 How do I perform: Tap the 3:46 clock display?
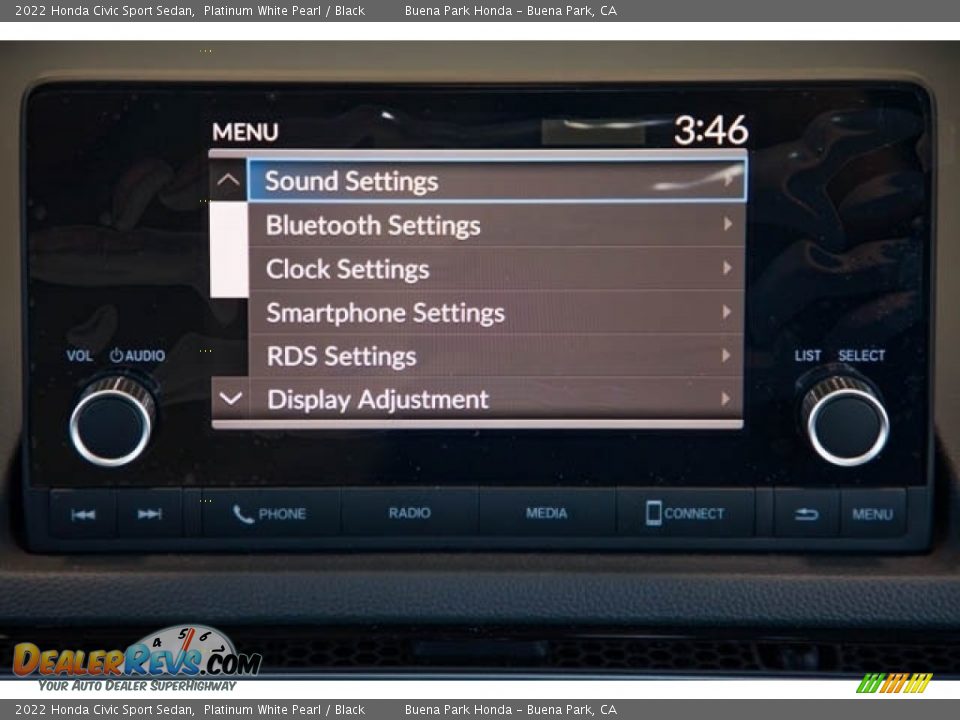[710, 130]
